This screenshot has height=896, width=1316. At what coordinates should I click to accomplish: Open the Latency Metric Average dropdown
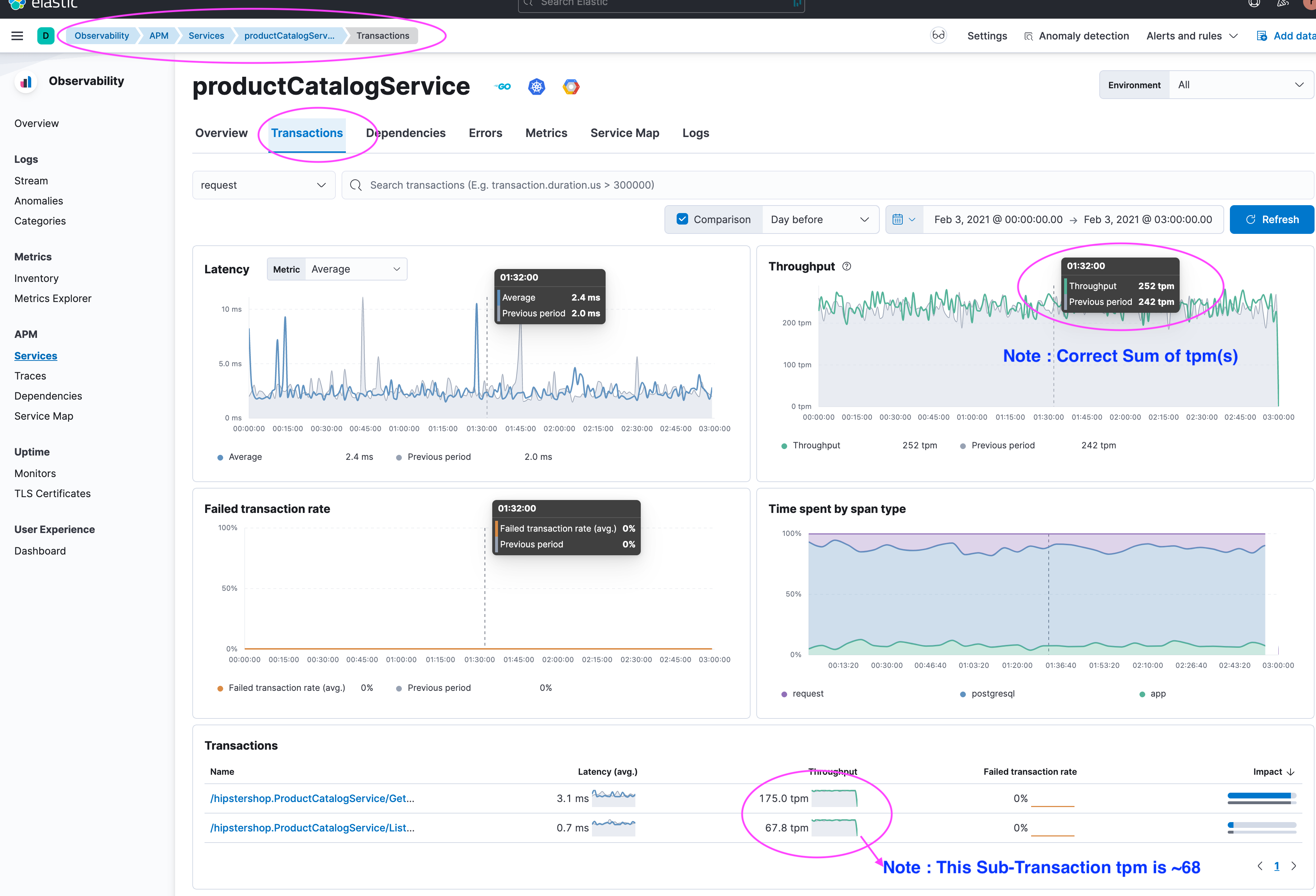356,269
